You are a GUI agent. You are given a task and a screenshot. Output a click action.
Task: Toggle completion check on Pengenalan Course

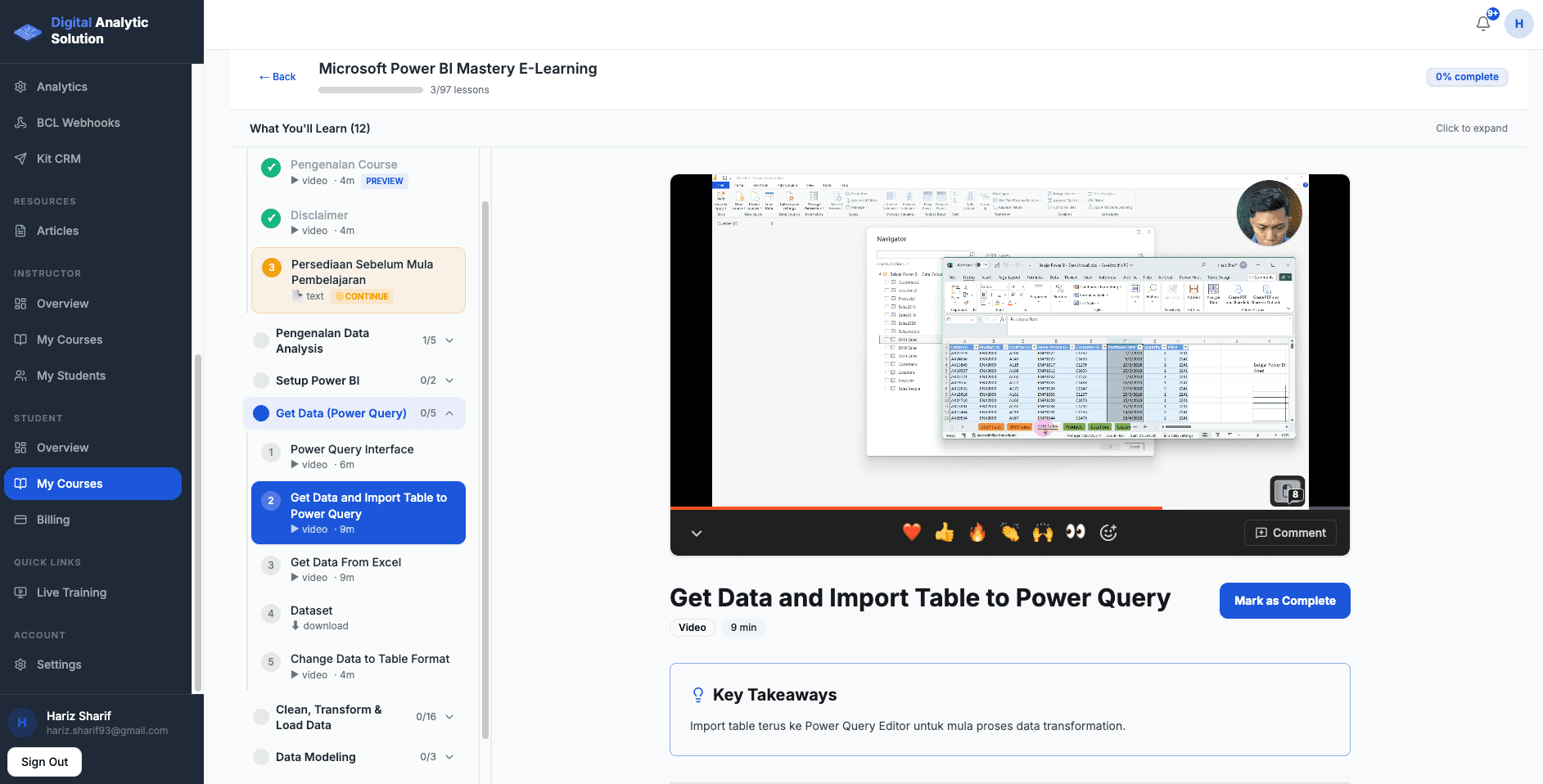(271, 168)
